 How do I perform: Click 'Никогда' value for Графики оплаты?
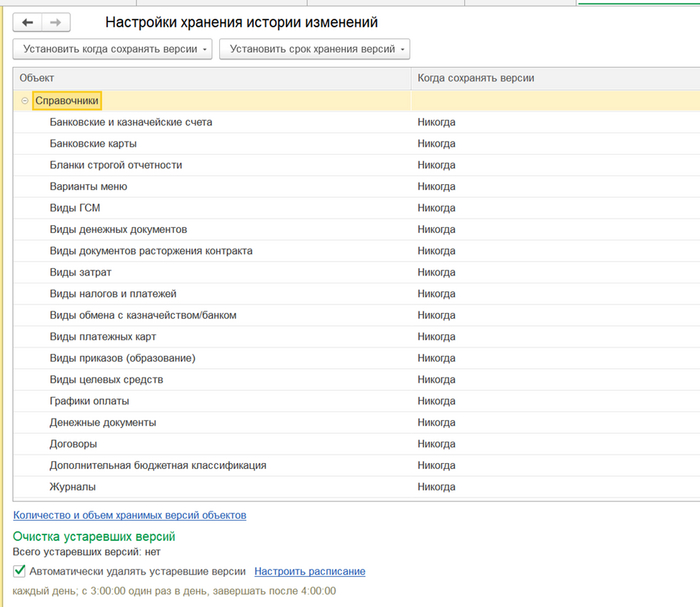click(x=436, y=401)
